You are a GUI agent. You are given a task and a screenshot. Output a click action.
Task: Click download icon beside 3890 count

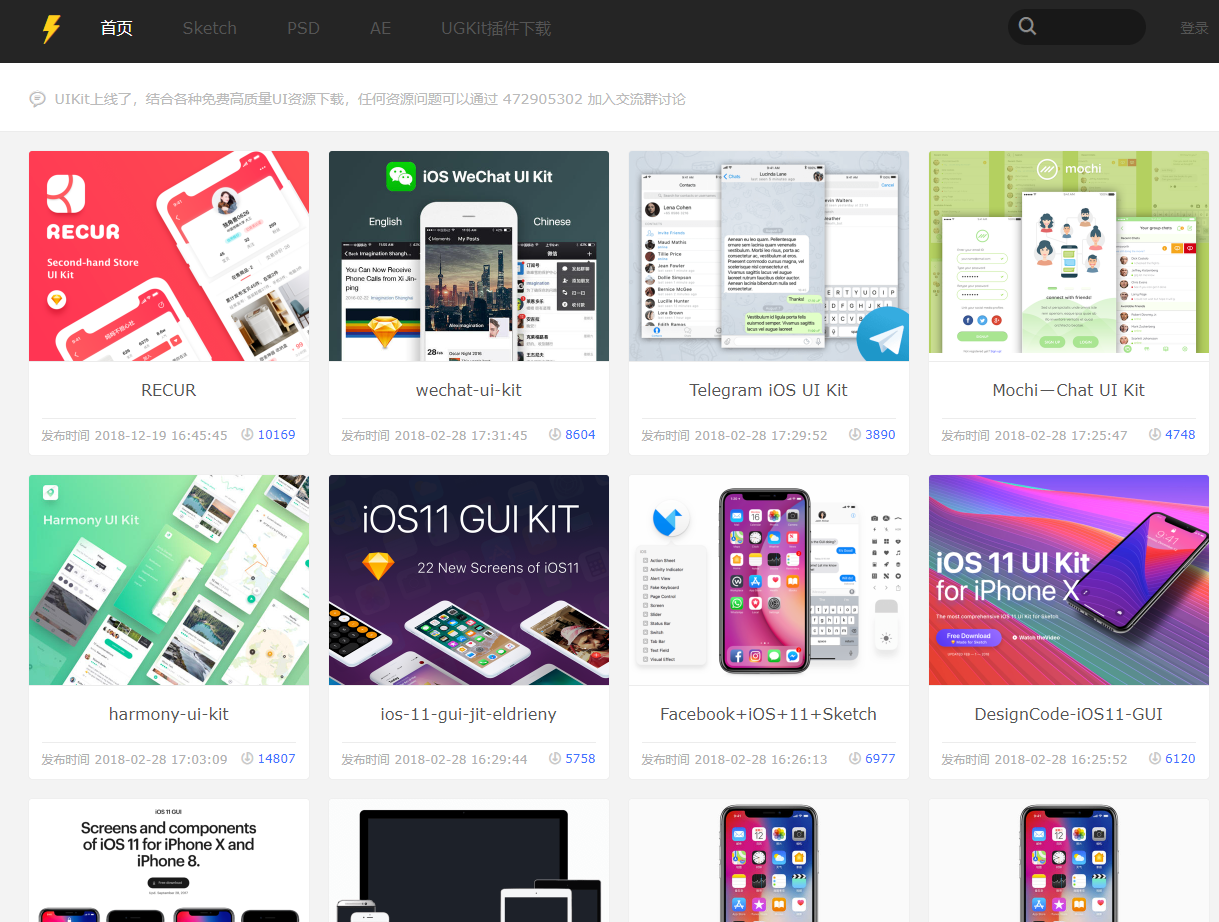pos(855,435)
